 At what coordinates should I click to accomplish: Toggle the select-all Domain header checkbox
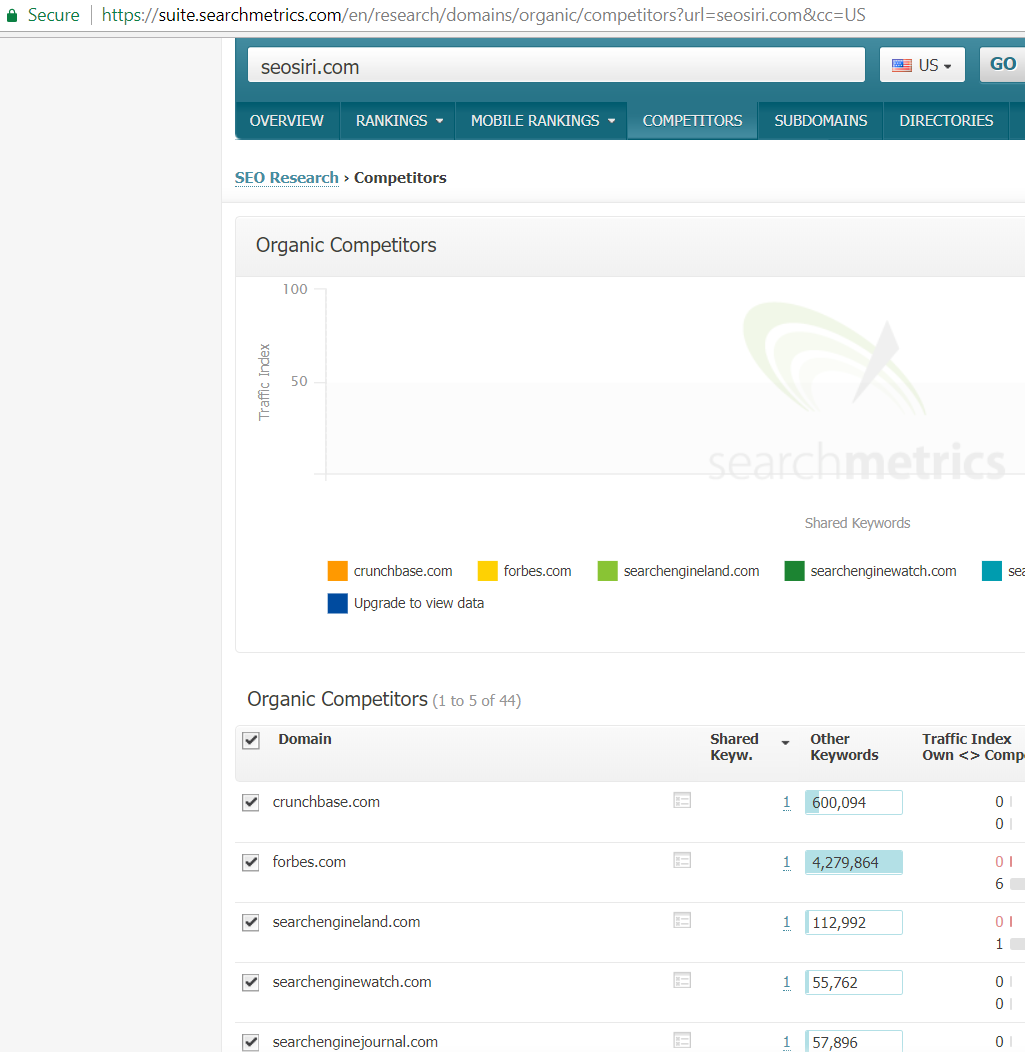251,741
